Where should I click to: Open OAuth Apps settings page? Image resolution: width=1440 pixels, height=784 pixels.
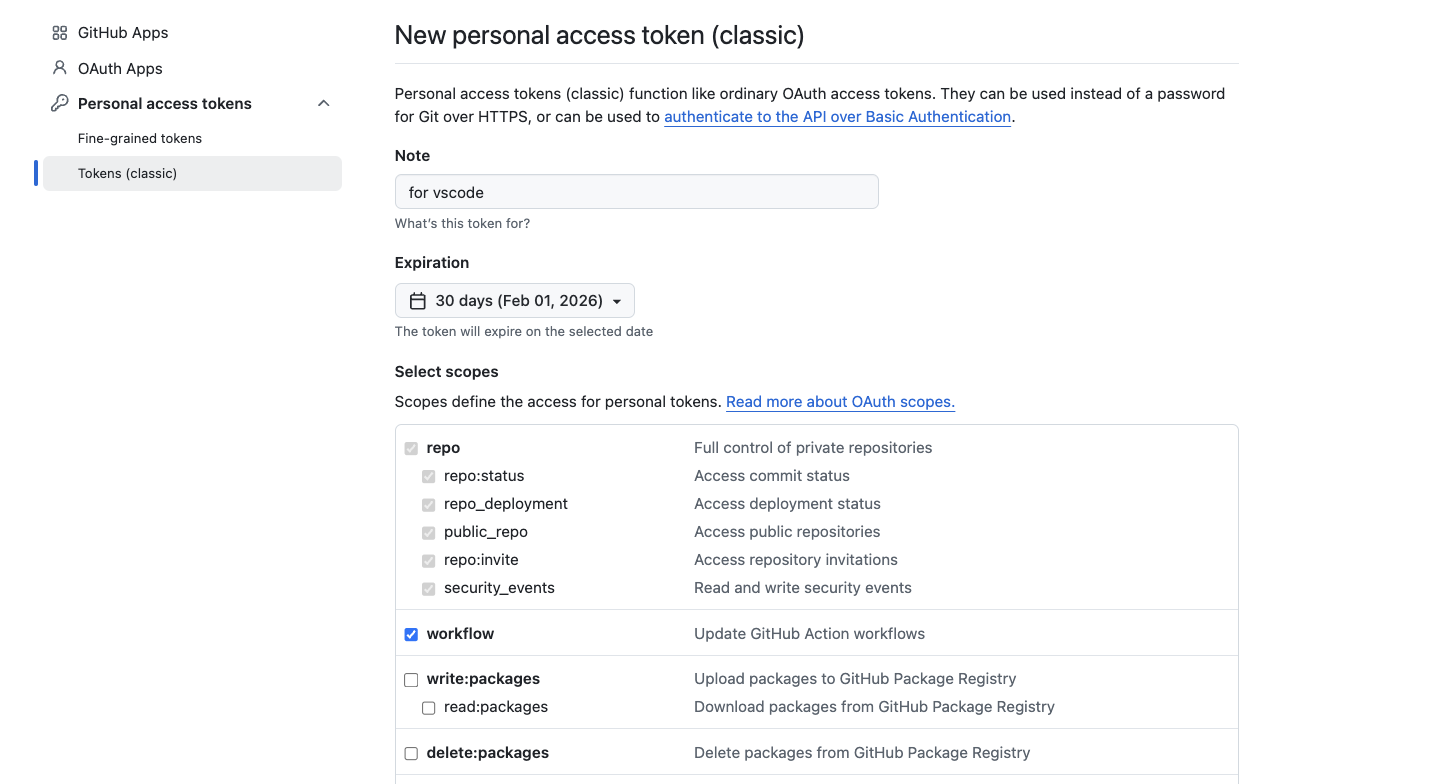click(120, 69)
